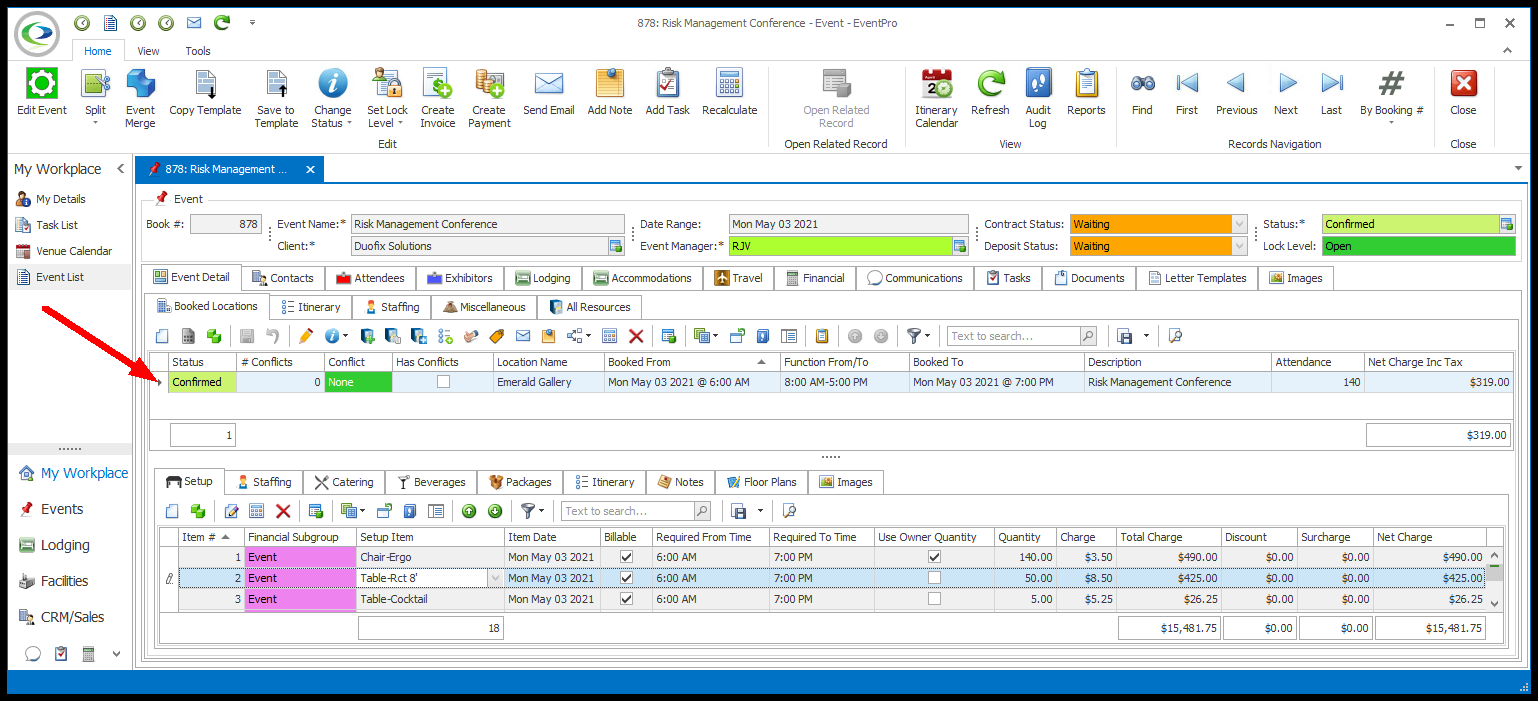The width and height of the screenshot is (1538, 701).
Task: Toggle Use Owner Quantity for Table-Rct 8'
Action: click(x=934, y=578)
